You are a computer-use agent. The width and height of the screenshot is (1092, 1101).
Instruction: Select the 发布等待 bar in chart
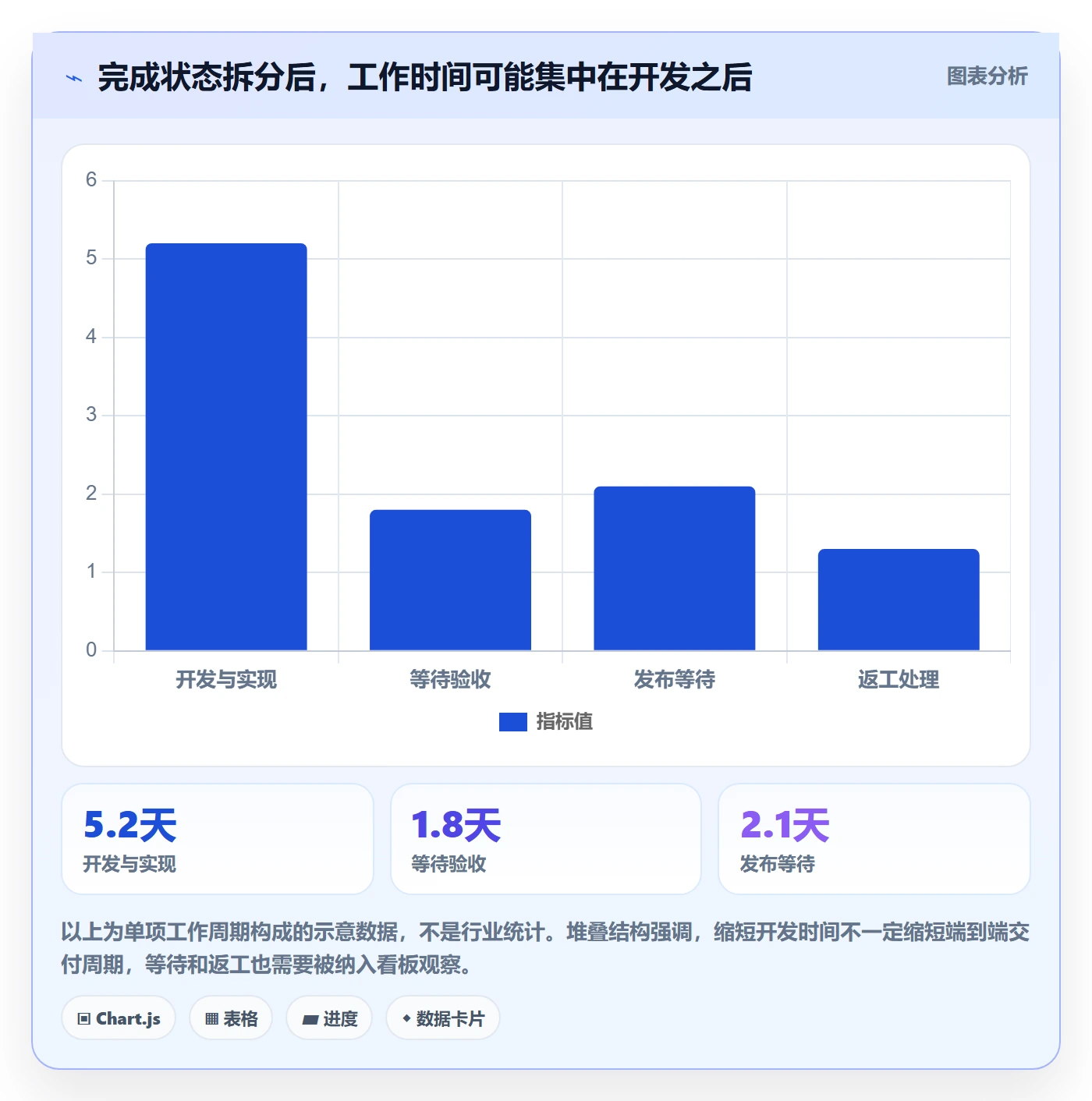(675, 568)
